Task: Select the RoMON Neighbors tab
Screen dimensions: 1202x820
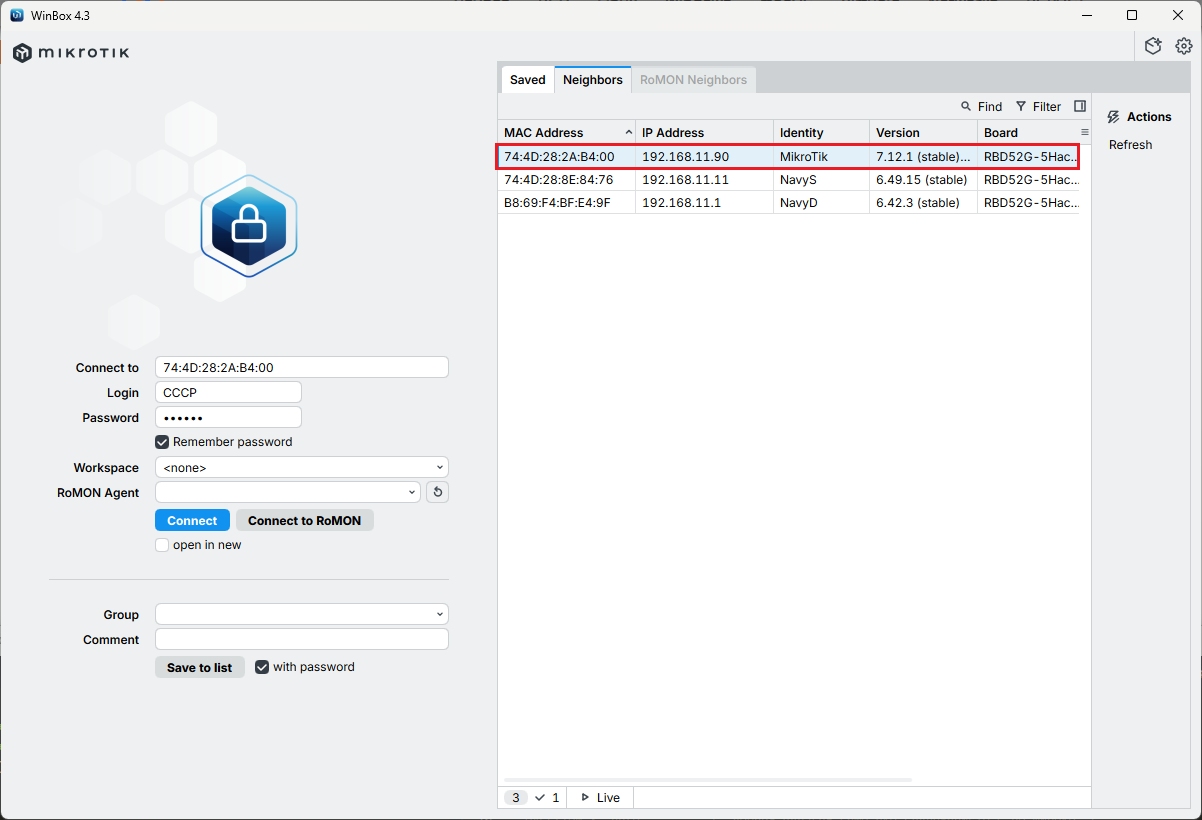Action: tap(694, 80)
